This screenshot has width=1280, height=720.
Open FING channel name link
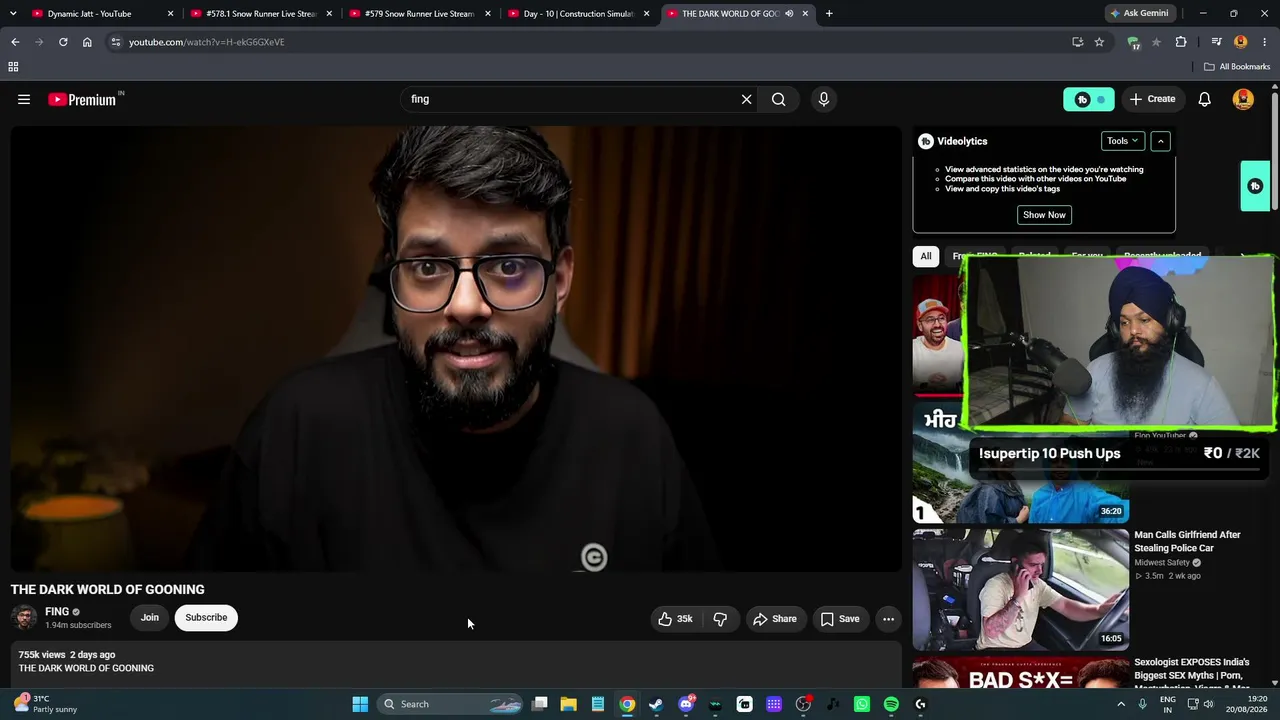coord(57,612)
